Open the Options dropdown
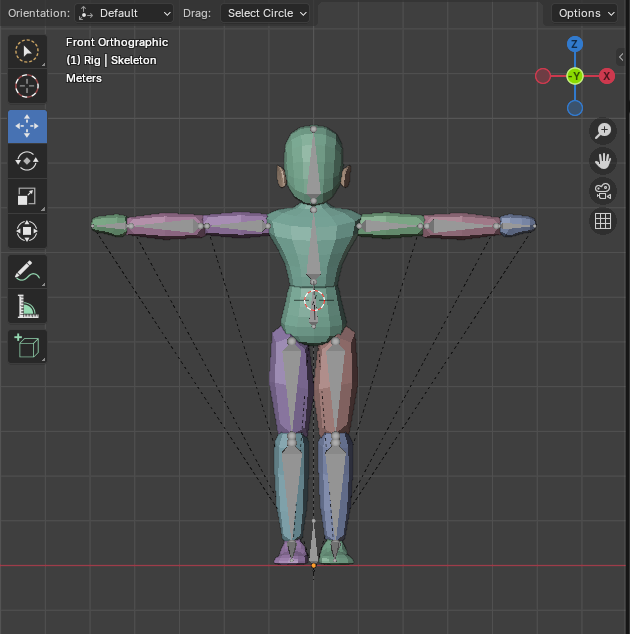Viewport: 630px width, 634px height. click(x=584, y=13)
